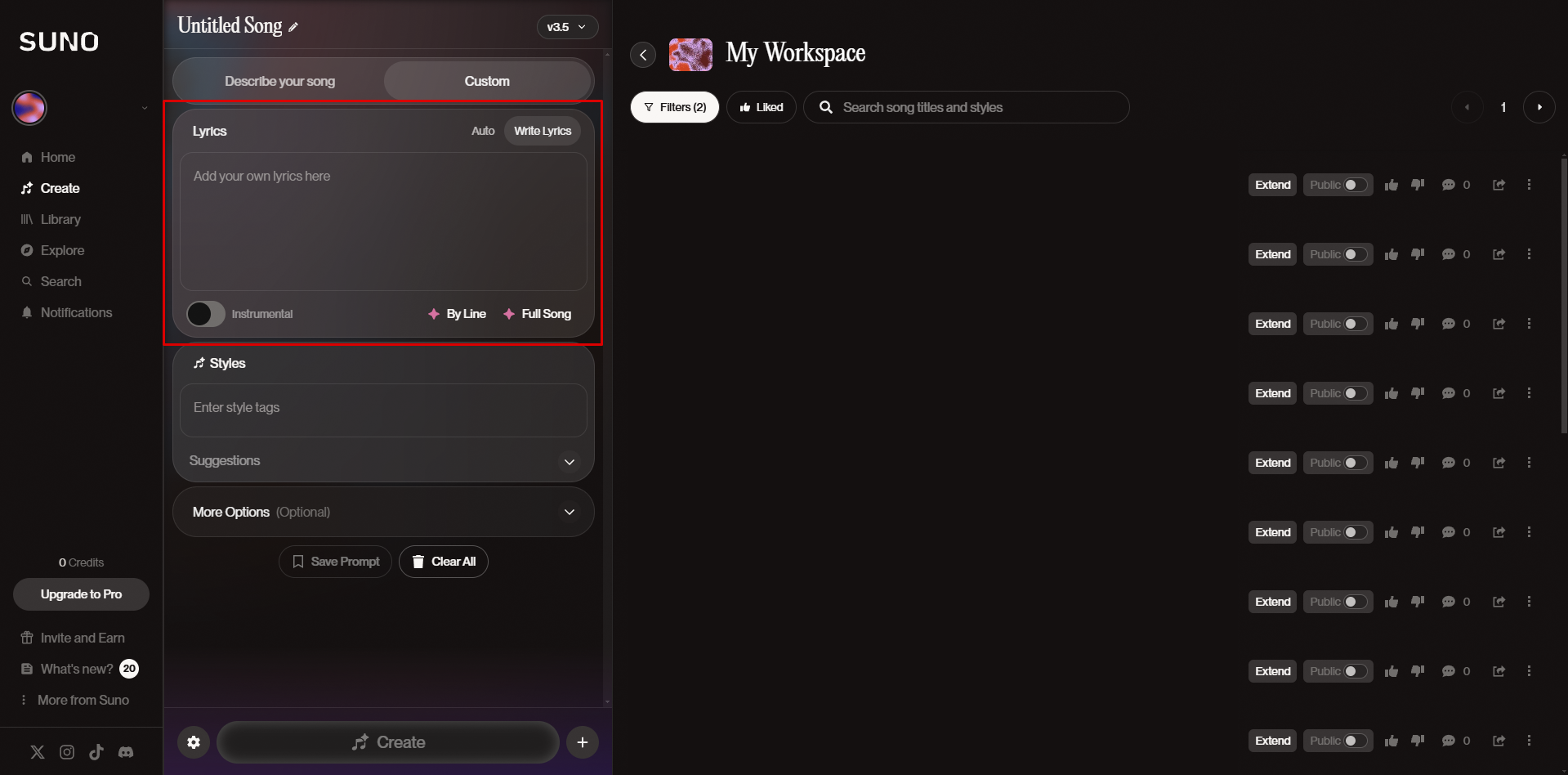This screenshot has width=1568, height=775.
Task: Share the first song in the workspace
Action: (x=1499, y=185)
